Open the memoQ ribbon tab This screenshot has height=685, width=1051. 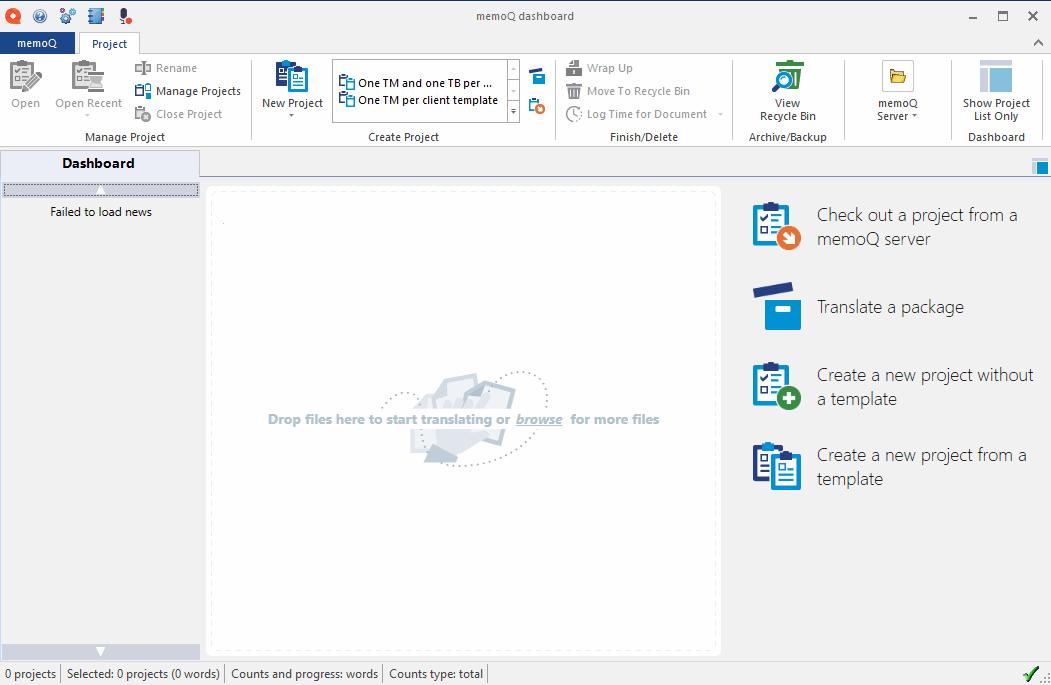[x=38, y=43]
